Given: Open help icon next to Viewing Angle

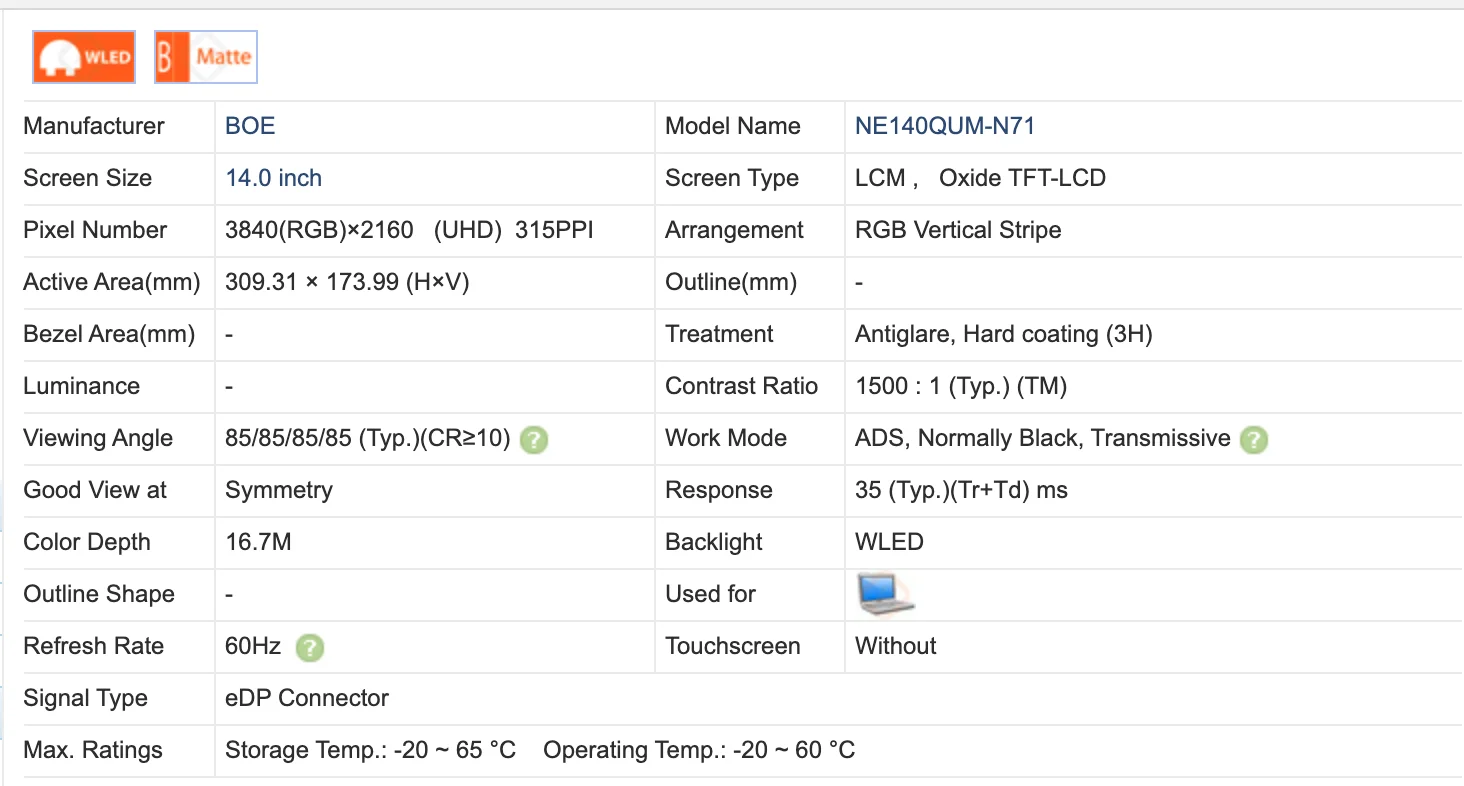Looking at the screenshot, I should [535, 439].
